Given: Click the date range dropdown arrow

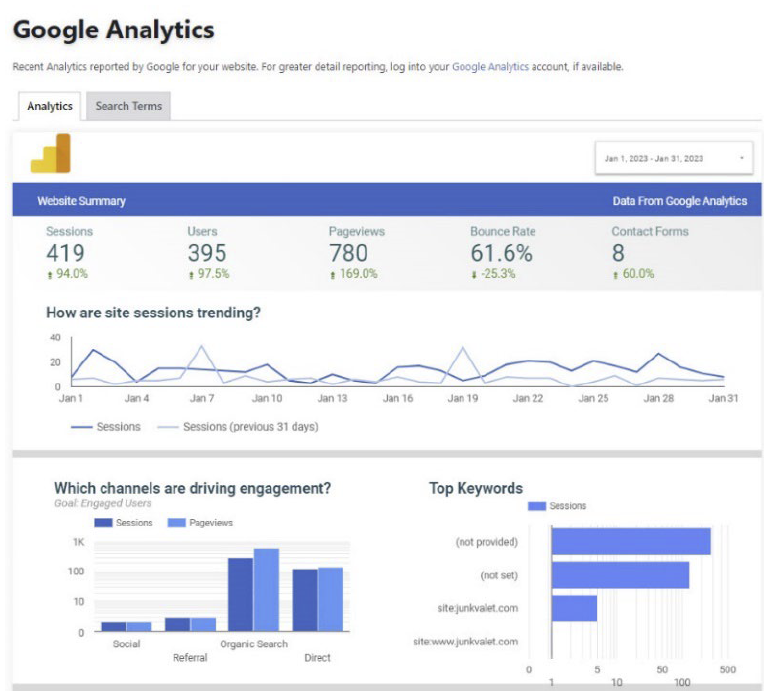Looking at the screenshot, I should (x=741, y=158).
